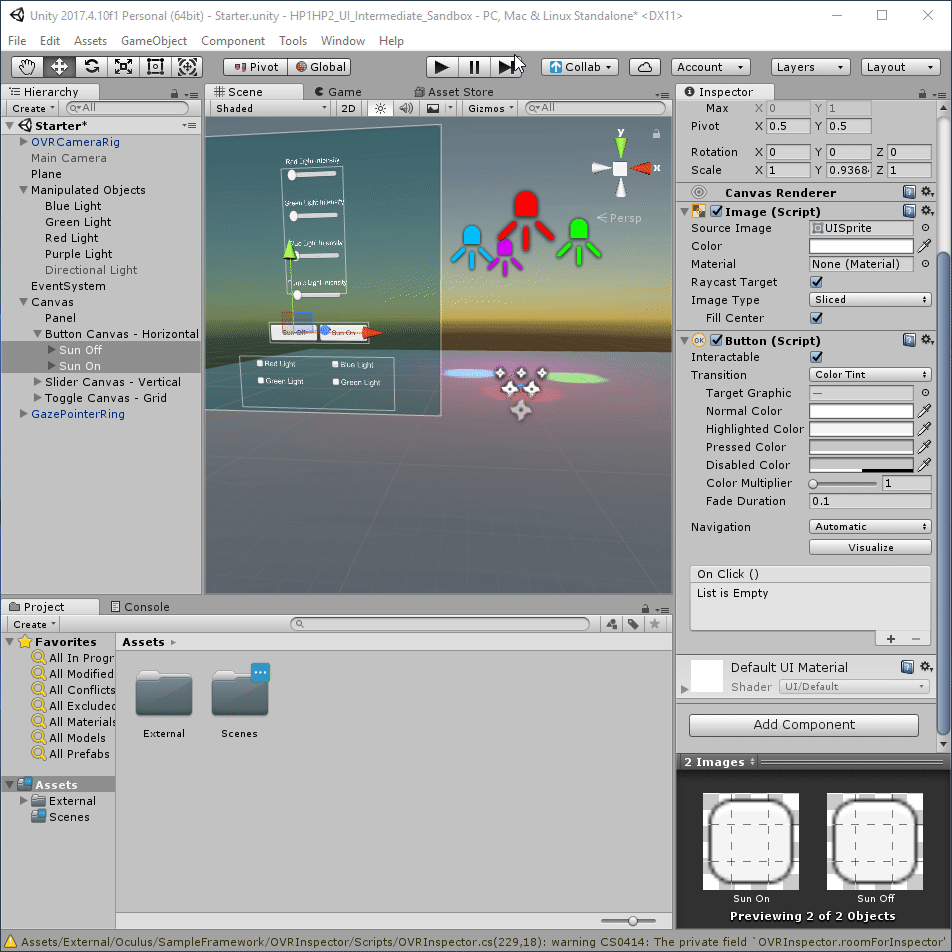Image resolution: width=952 pixels, height=952 pixels.
Task: Select the Scale tool
Action: 123,67
